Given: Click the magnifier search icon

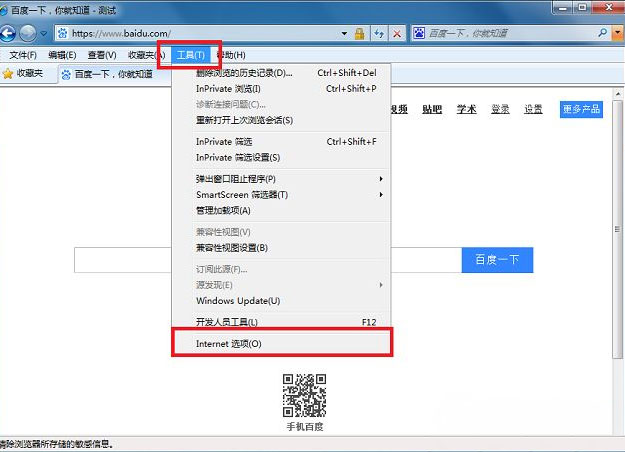Looking at the screenshot, I should coord(603,33).
